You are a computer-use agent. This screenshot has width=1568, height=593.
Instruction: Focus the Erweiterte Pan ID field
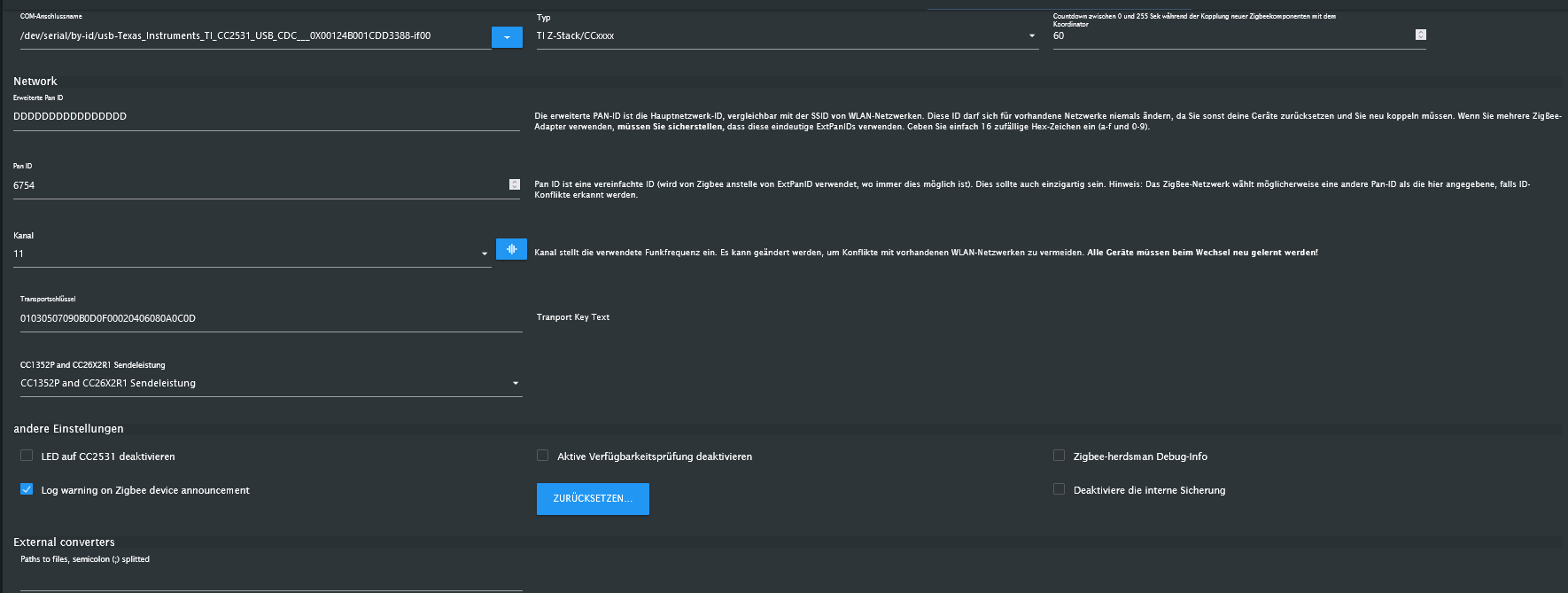(x=266, y=117)
